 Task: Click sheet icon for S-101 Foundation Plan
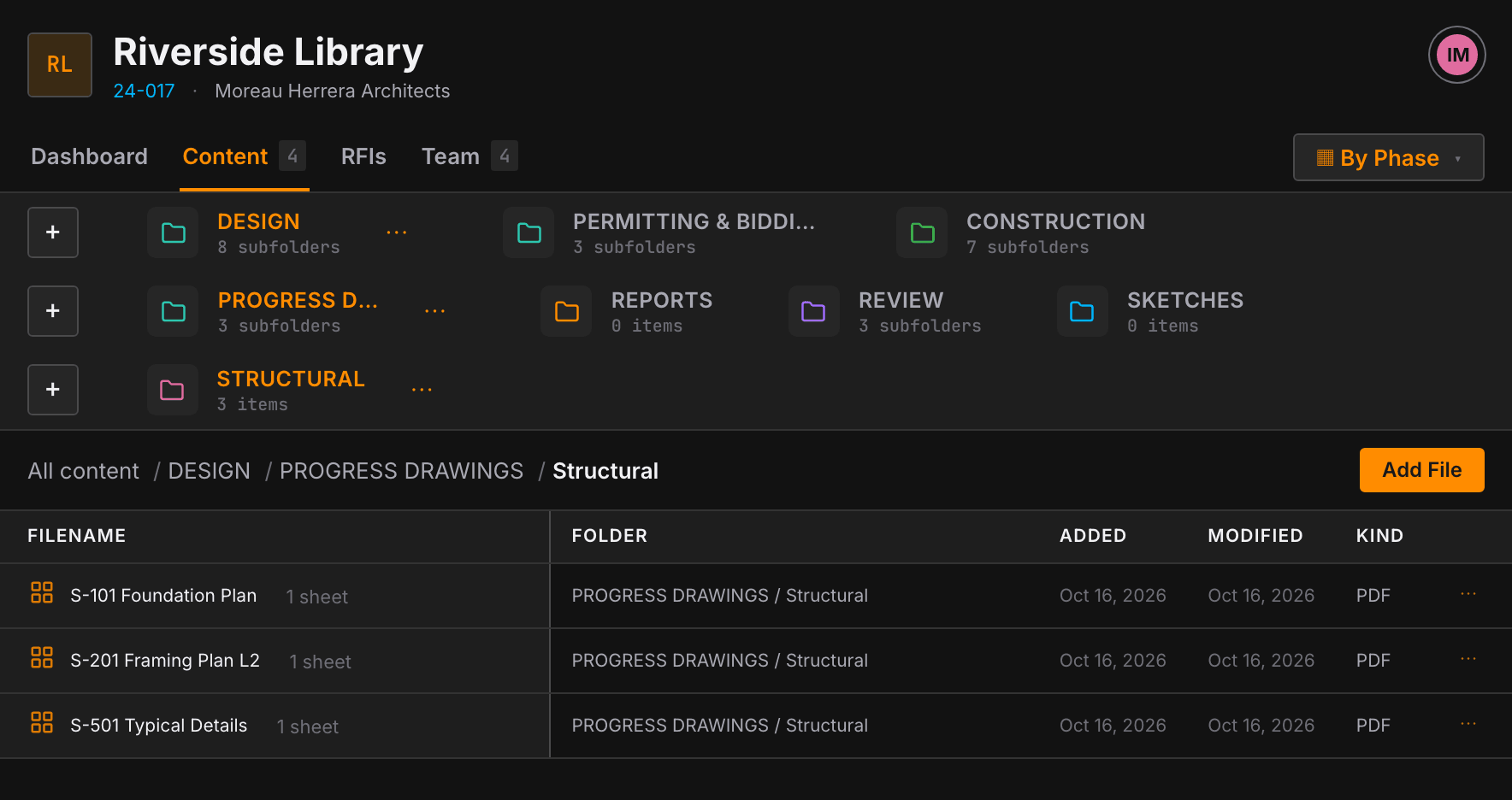pos(42,592)
